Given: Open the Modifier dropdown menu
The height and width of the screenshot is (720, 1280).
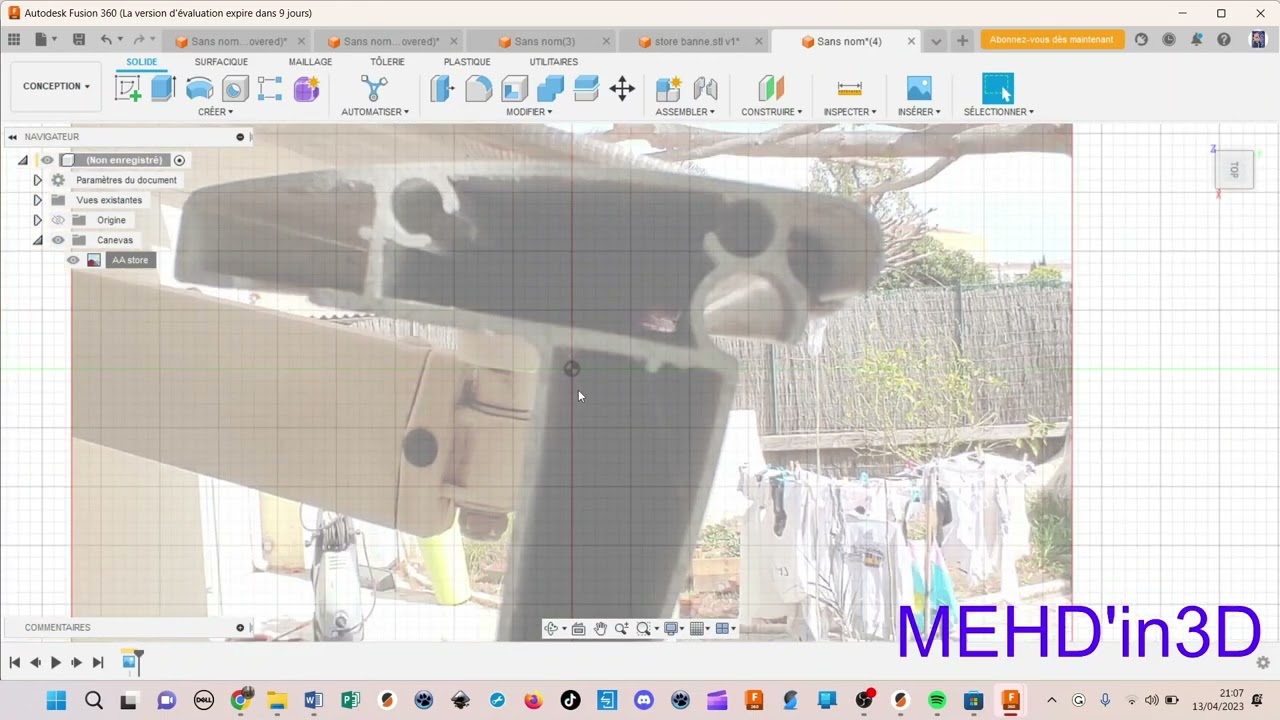Looking at the screenshot, I should click(529, 112).
